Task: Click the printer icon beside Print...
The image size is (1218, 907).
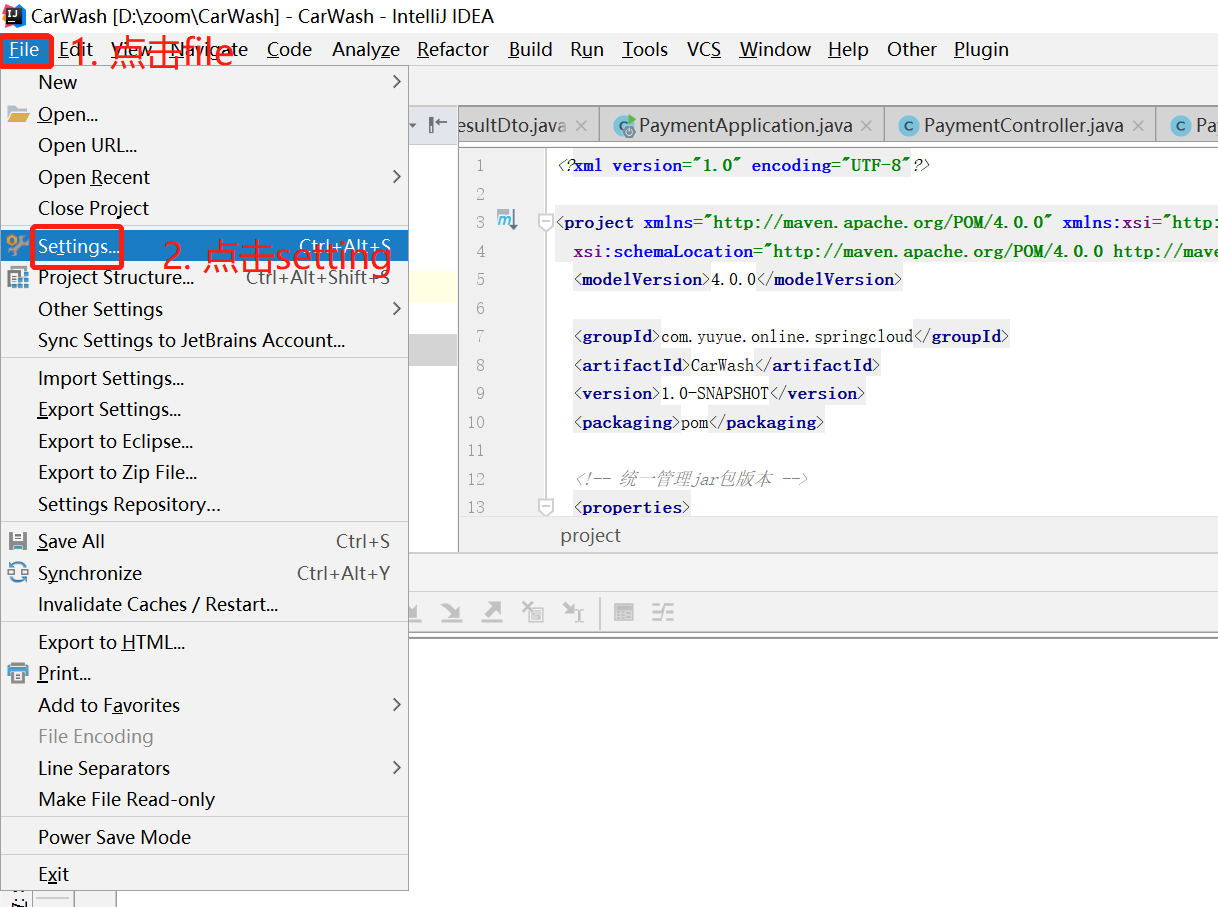Action: pyautogui.click(x=18, y=673)
